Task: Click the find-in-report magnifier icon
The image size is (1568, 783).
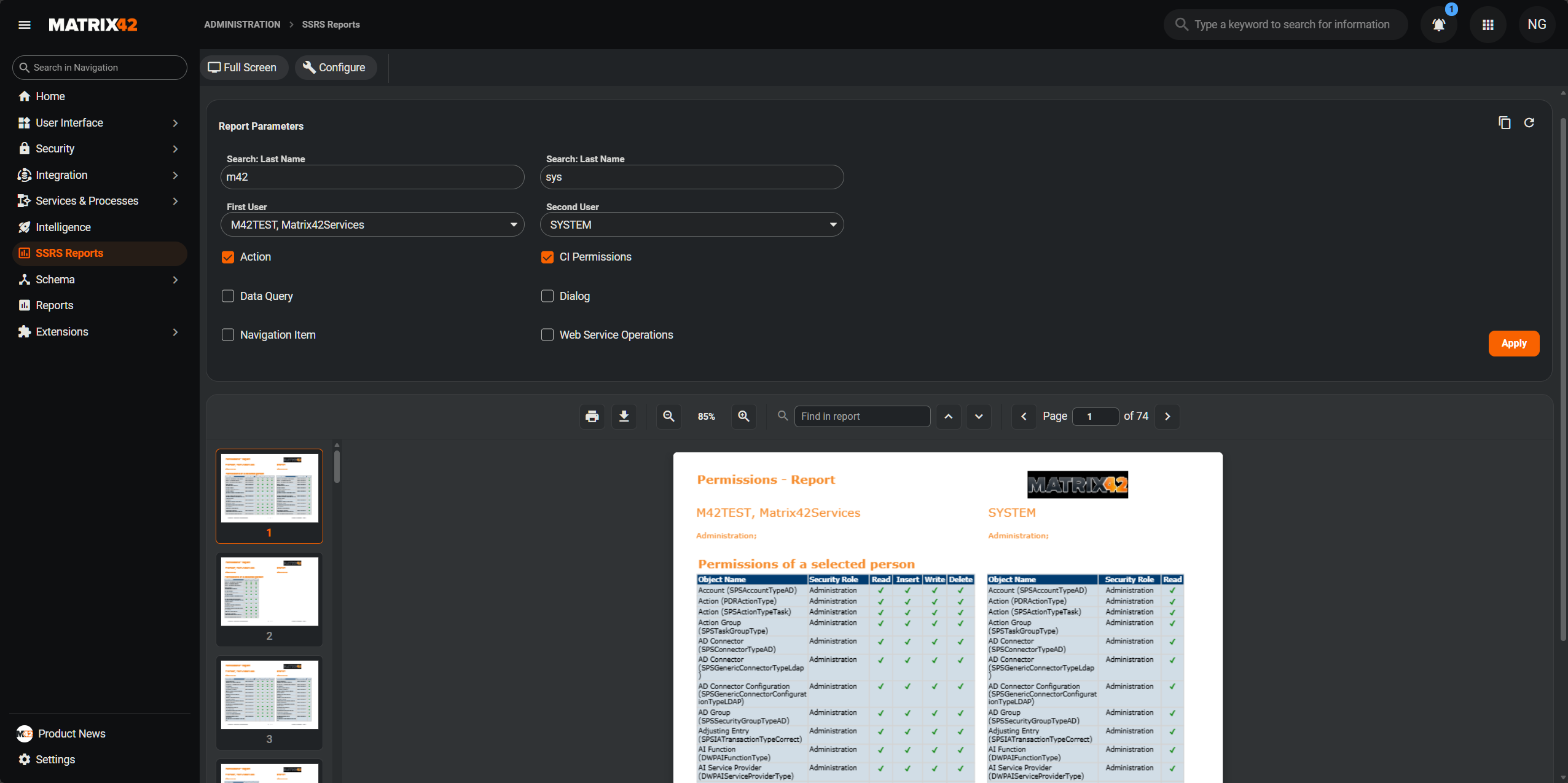Action: pos(783,416)
